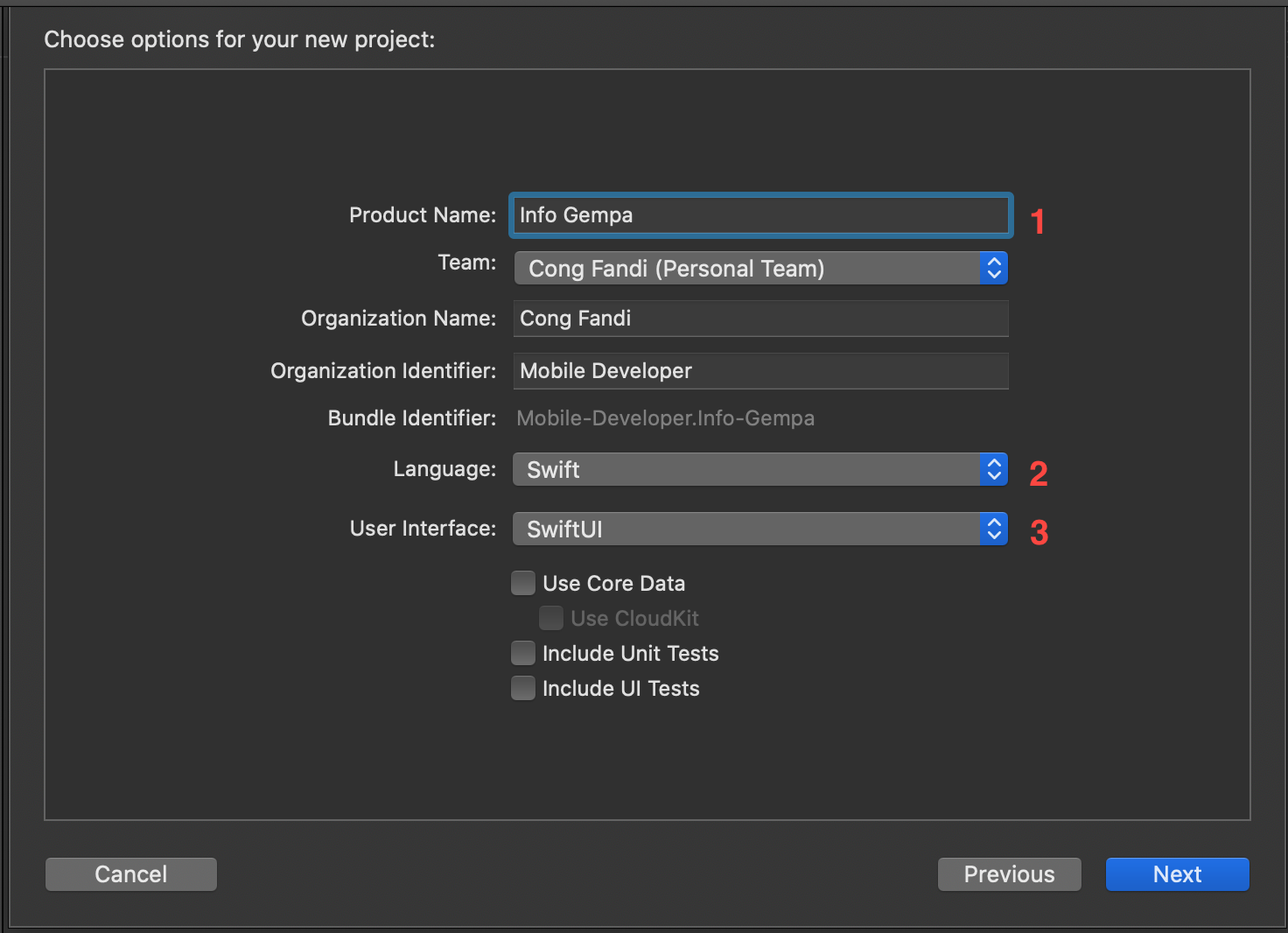
Task: Click the 'Bundle Identifier:' label
Action: (411, 418)
